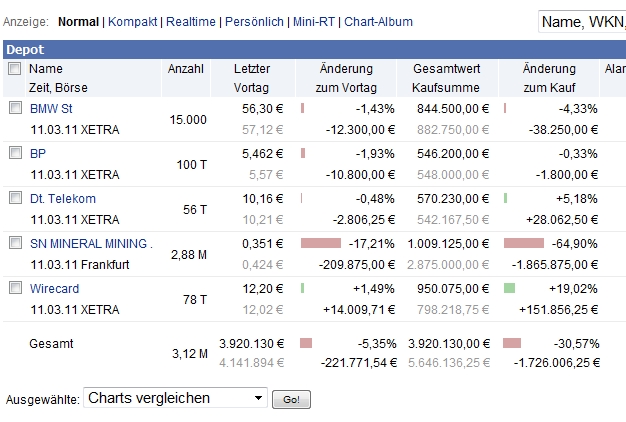Click the Dt. Telekom row checkbox
The width and height of the screenshot is (626, 422).
15,198
